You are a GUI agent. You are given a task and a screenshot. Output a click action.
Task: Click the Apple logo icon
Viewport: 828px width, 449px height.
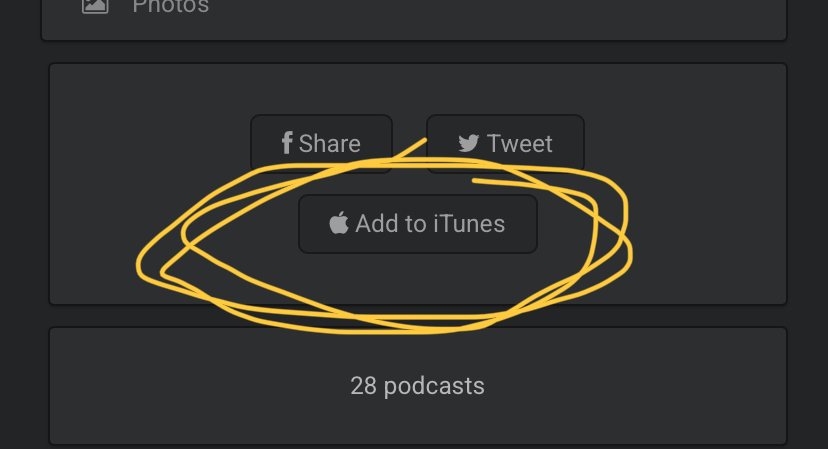pyautogui.click(x=339, y=223)
